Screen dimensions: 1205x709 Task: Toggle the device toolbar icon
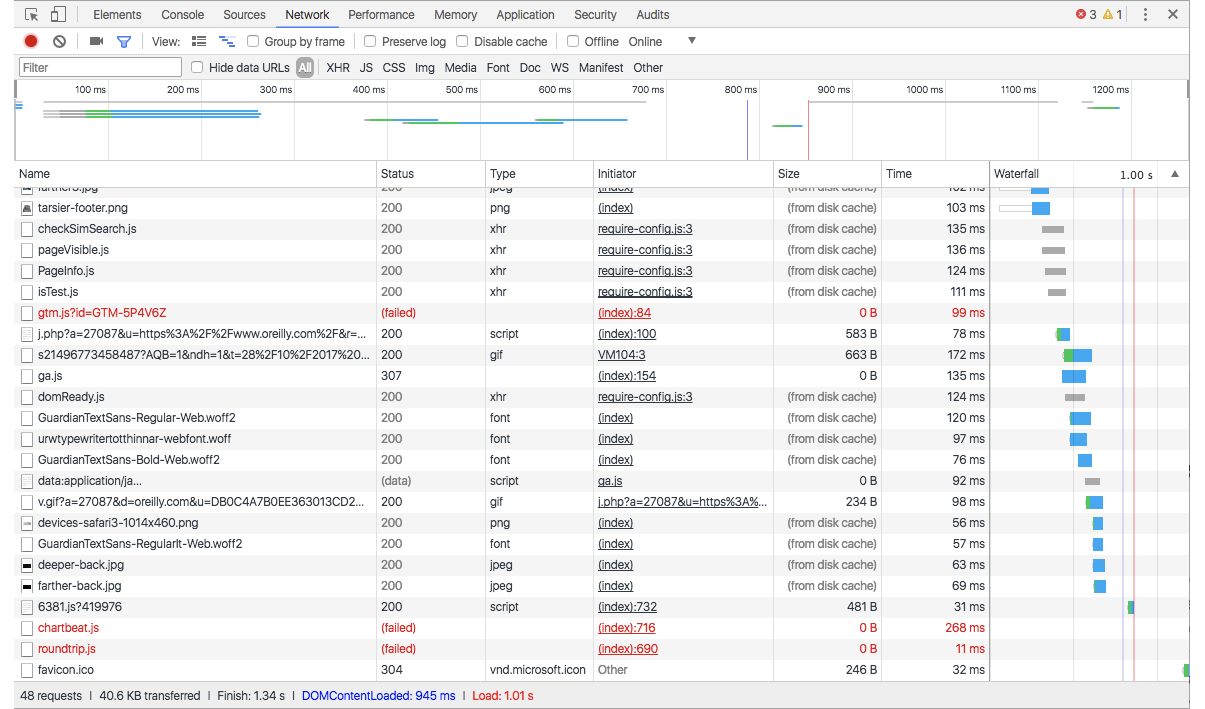[x=58, y=15]
